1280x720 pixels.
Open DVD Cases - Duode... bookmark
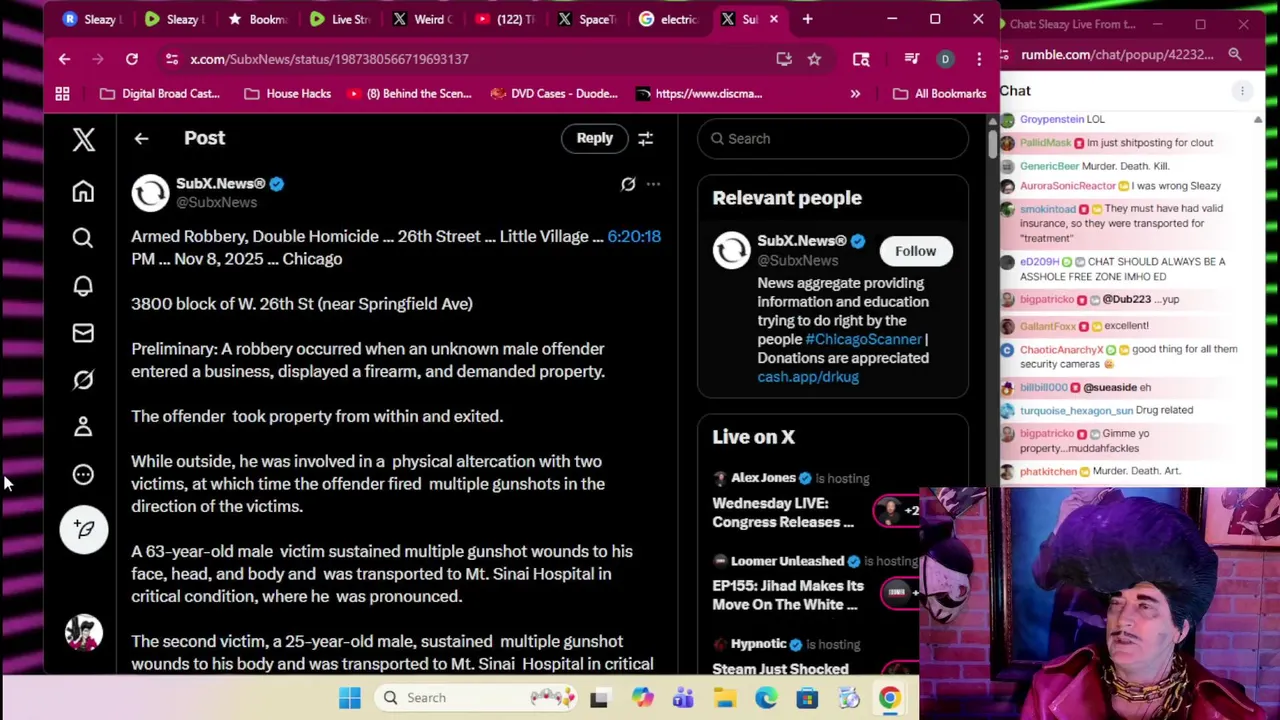[554, 94]
